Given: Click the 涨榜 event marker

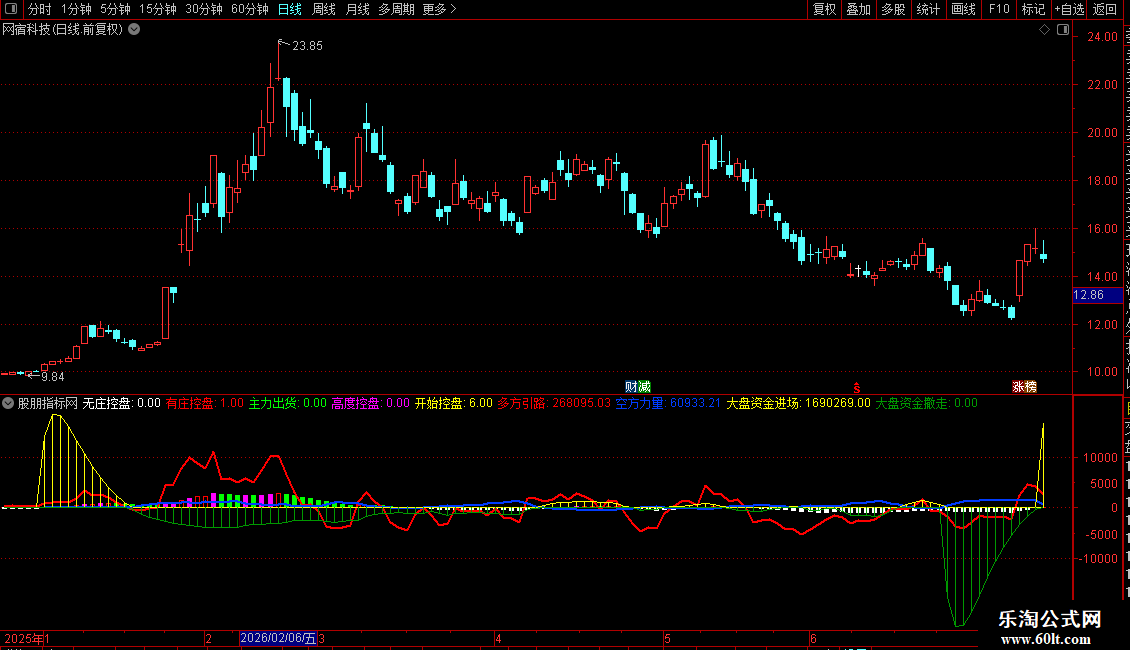Looking at the screenshot, I should pos(1024,387).
